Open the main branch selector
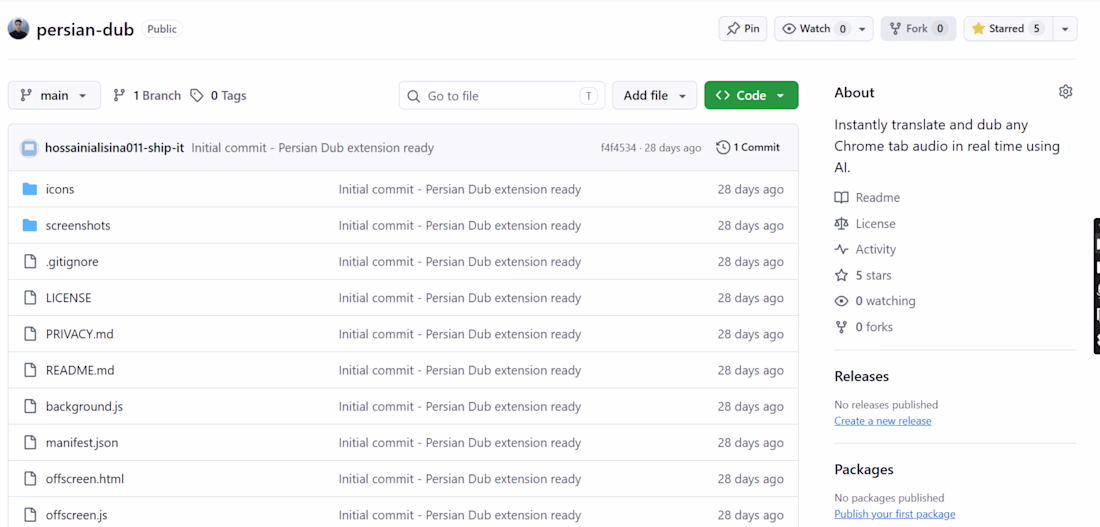 [54, 95]
